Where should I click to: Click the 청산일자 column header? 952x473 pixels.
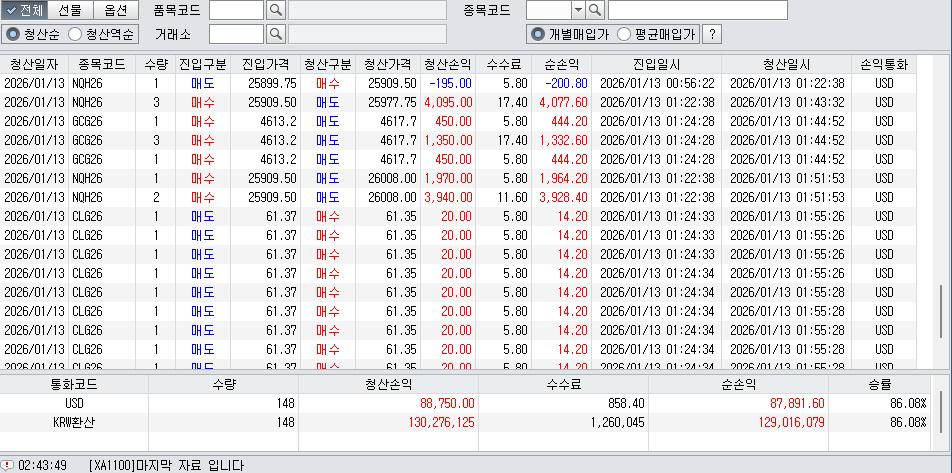click(34, 64)
